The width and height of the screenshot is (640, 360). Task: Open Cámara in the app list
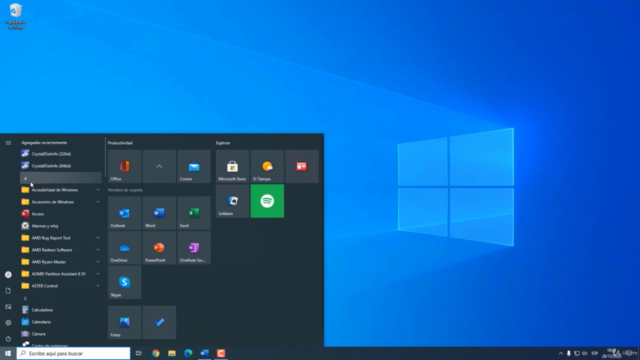pos(61,334)
